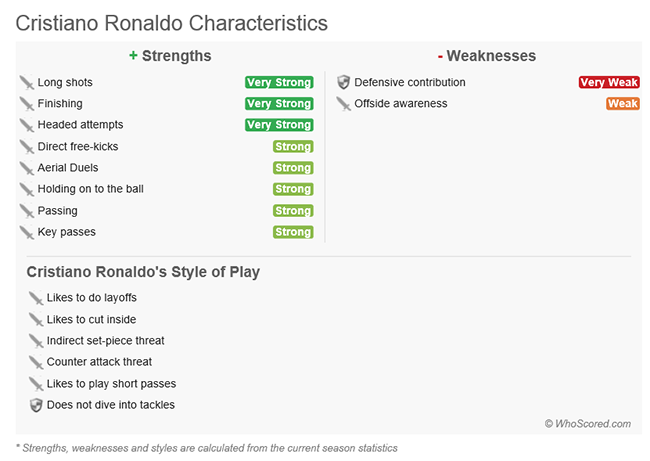
Task: Select the Aerial Duels entry
Action: point(68,167)
